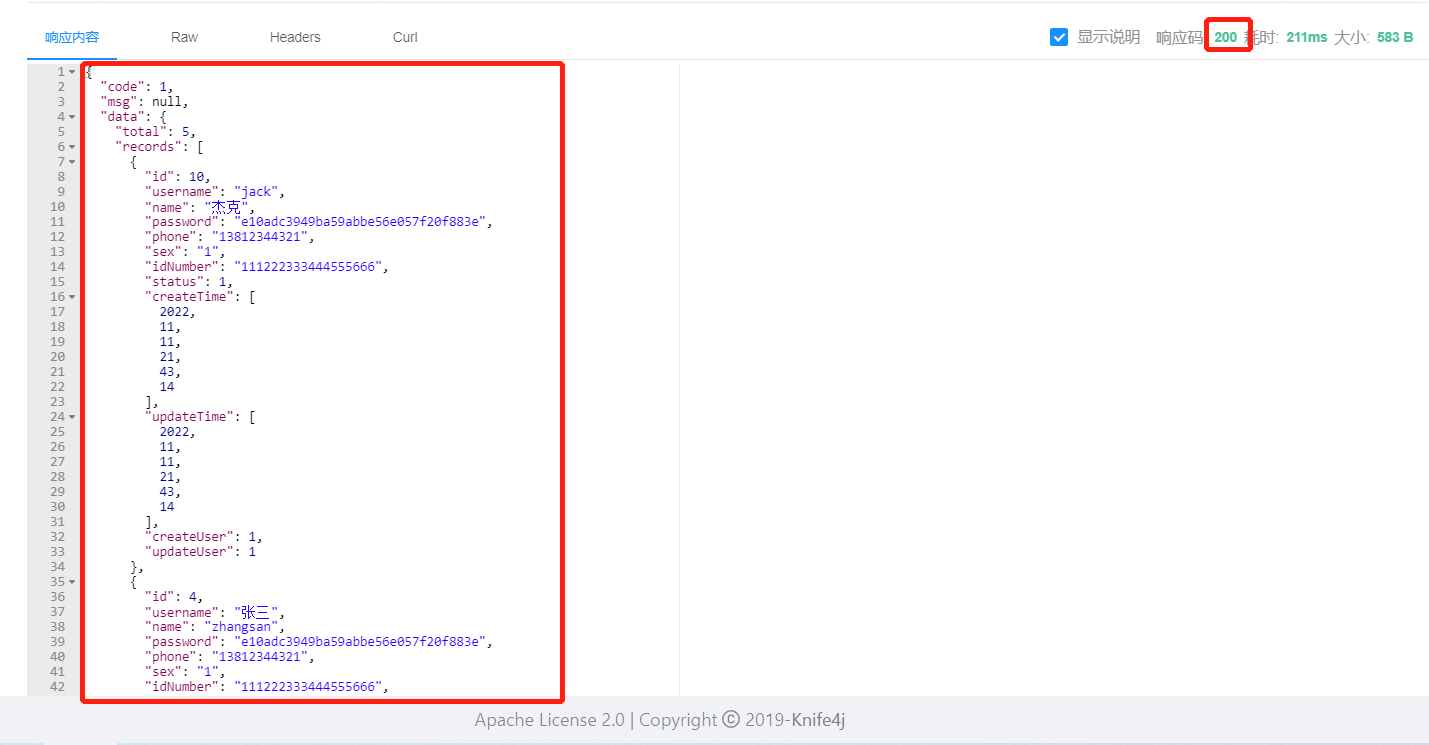Screen dimensions: 1429x745
Task: Collapse the "updateTime" array at line 24
Action: coord(72,417)
